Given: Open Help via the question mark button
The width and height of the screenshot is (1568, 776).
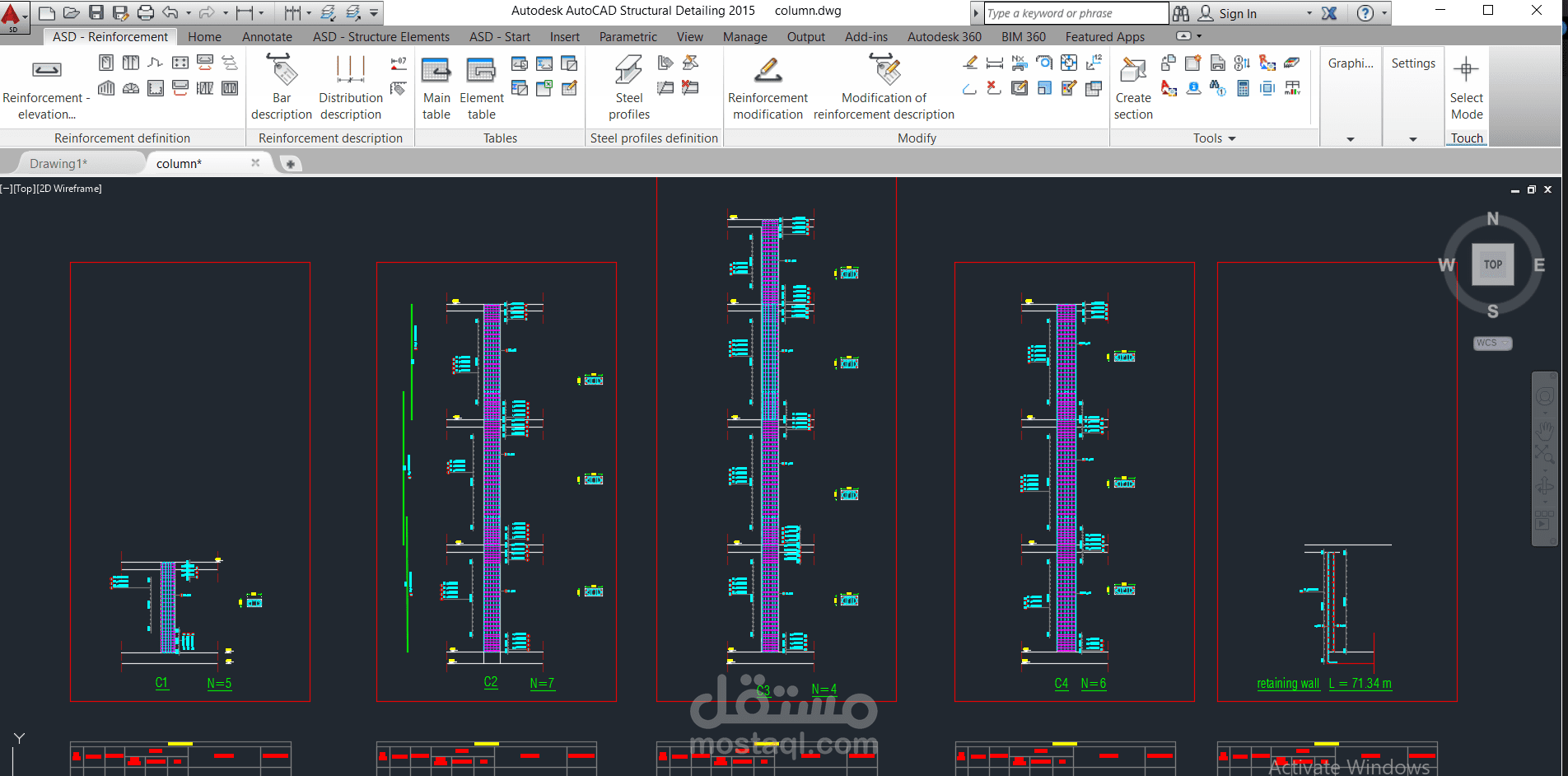Looking at the screenshot, I should 1365,12.
